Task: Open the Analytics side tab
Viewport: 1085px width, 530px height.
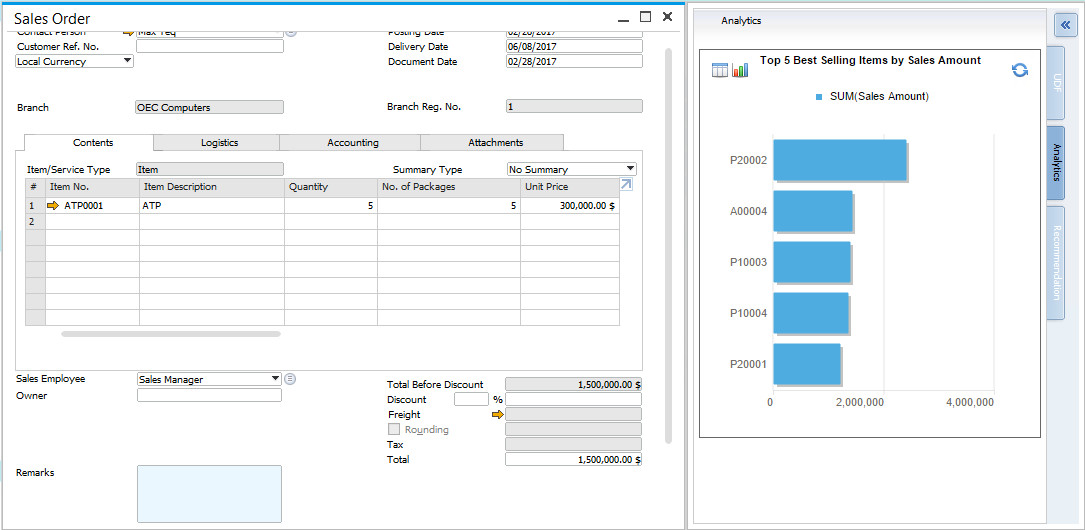Action: [x=1055, y=163]
